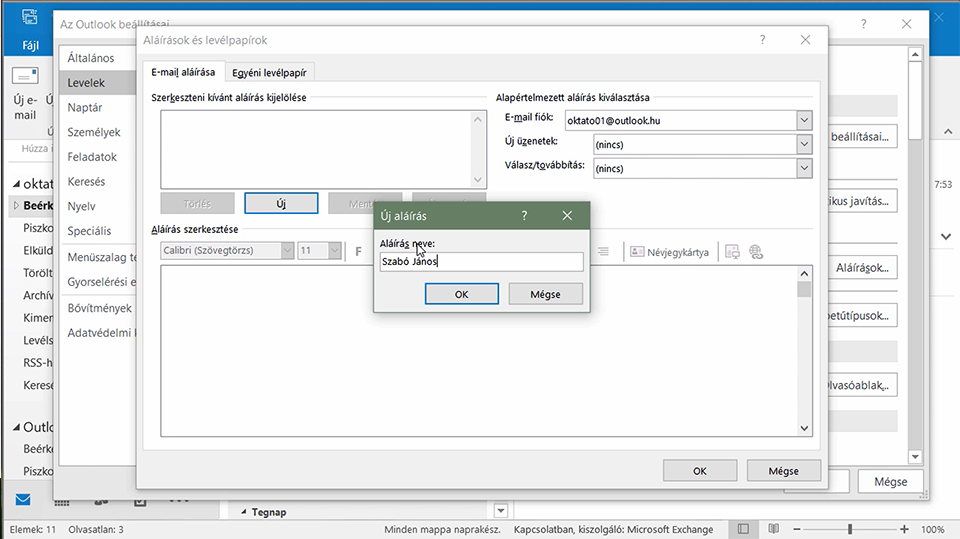The height and width of the screenshot is (539, 960).
Task: Click the normal view icon in status bar
Action: (743, 529)
